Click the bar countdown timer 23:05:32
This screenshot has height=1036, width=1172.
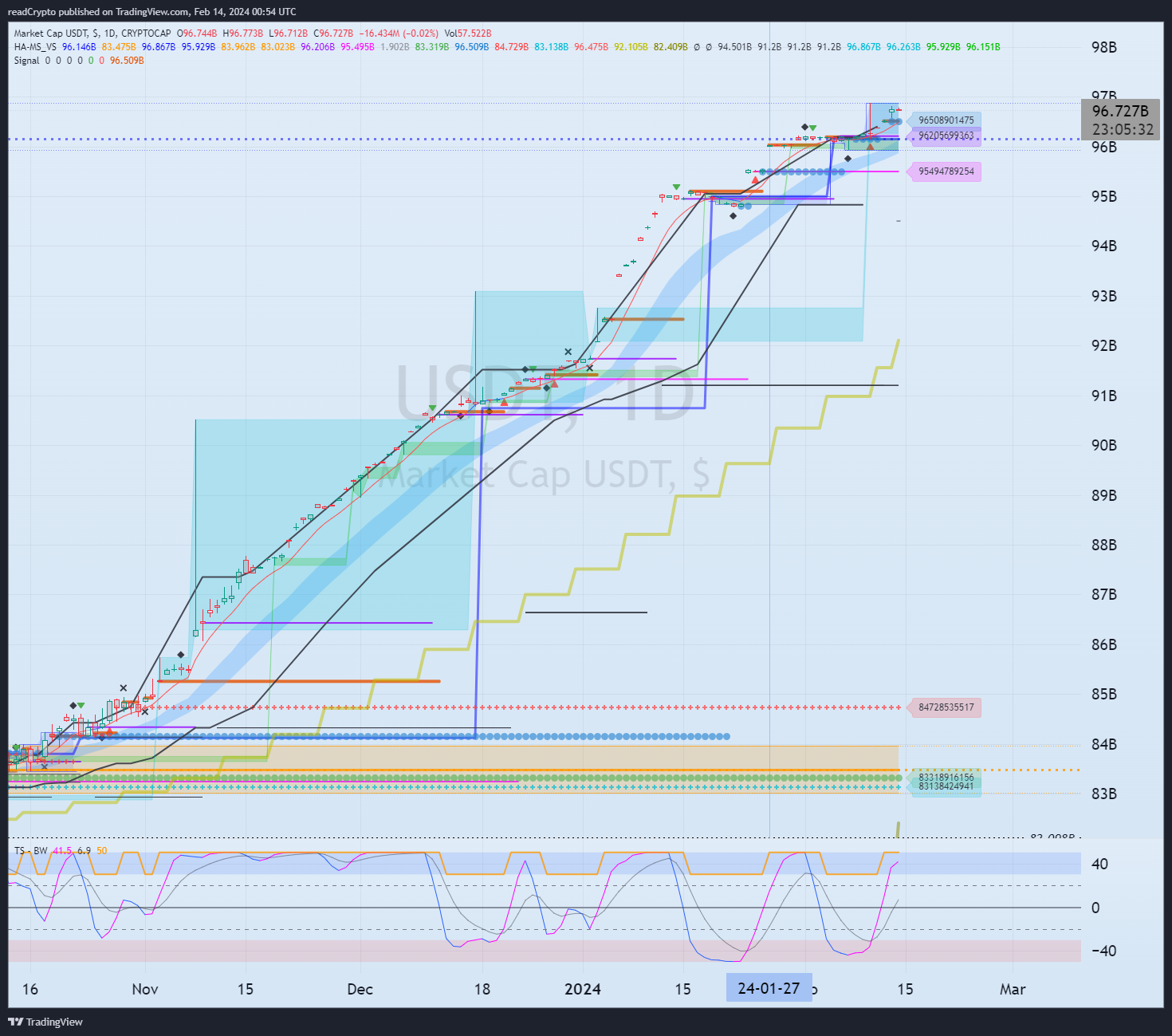(x=1123, y=129)
